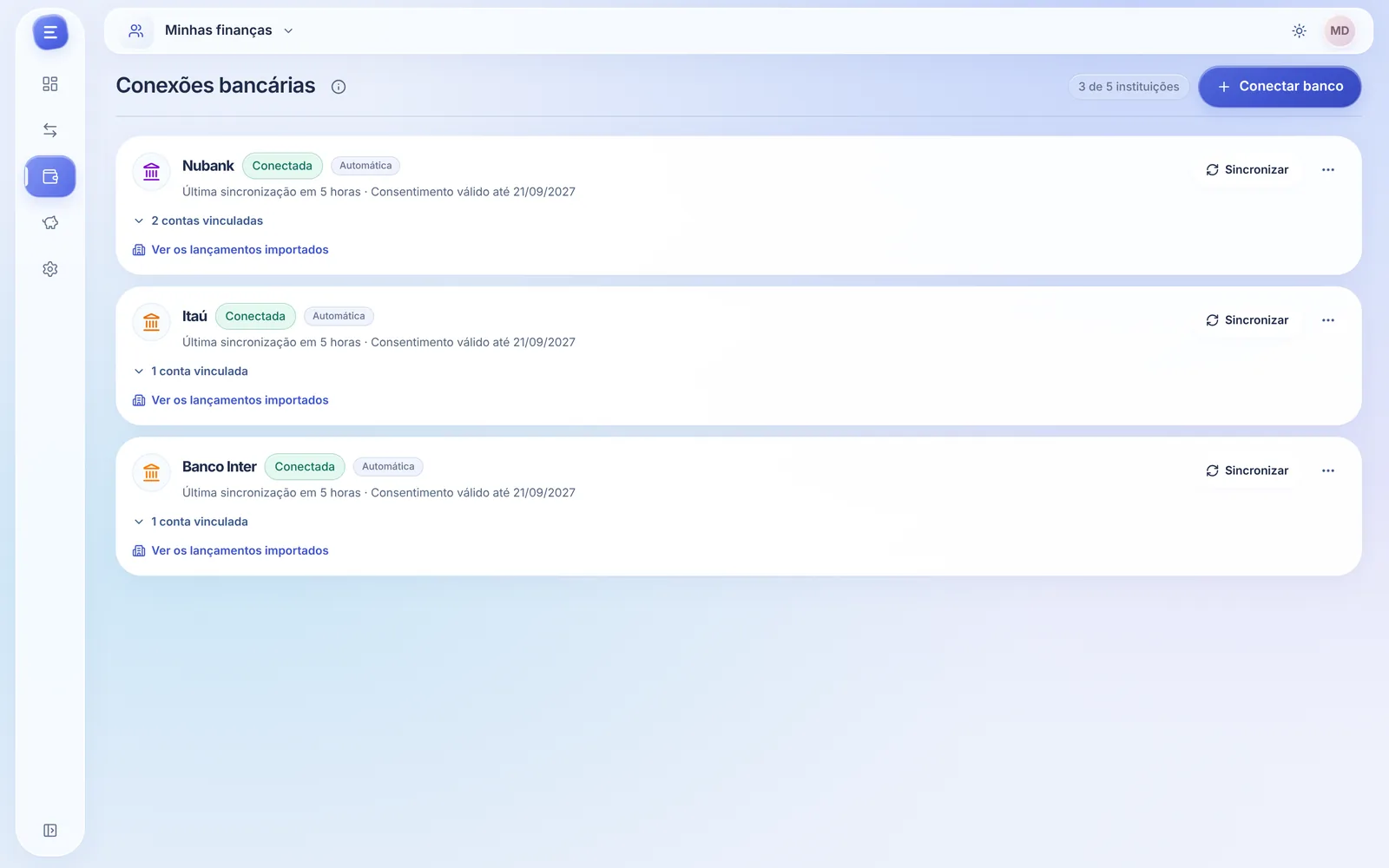The height and width of the screenshot is (868, 1389).
Task: Sincronizar the Nubank connection
Action: click(x=1247, y=170)
